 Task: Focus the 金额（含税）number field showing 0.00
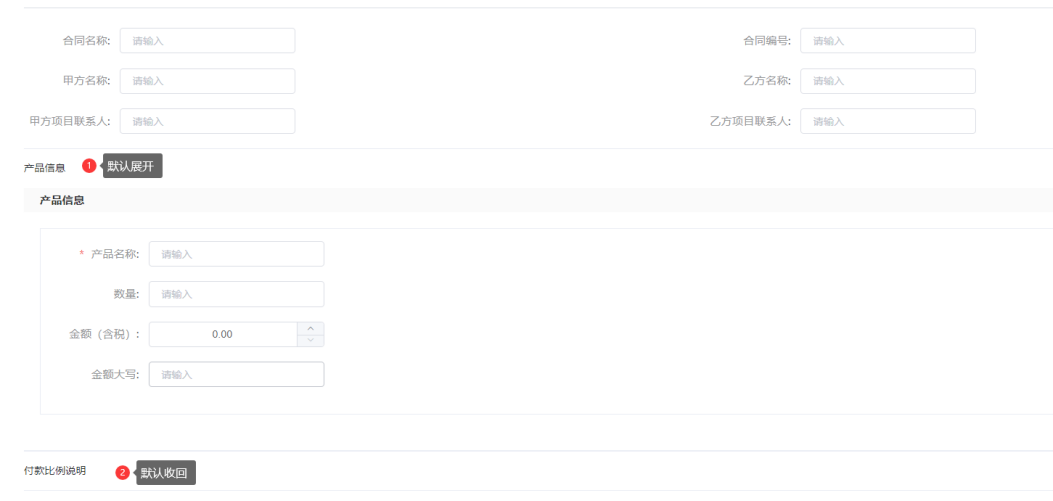click(223, 334)
